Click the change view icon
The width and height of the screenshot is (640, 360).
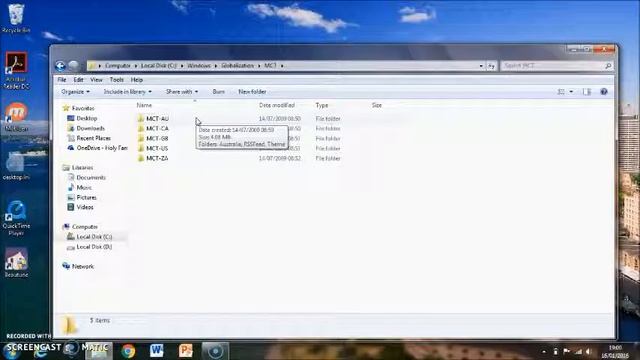coord(561,92)
